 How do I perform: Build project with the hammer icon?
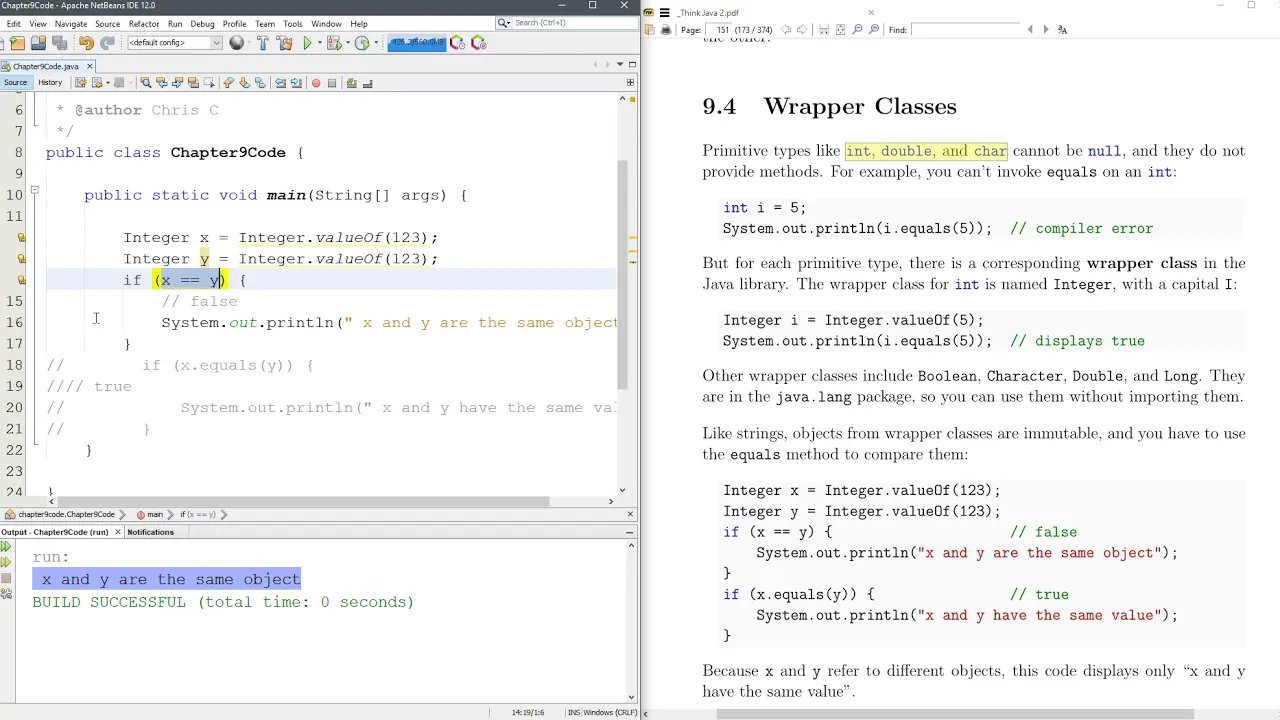[263, 43]
